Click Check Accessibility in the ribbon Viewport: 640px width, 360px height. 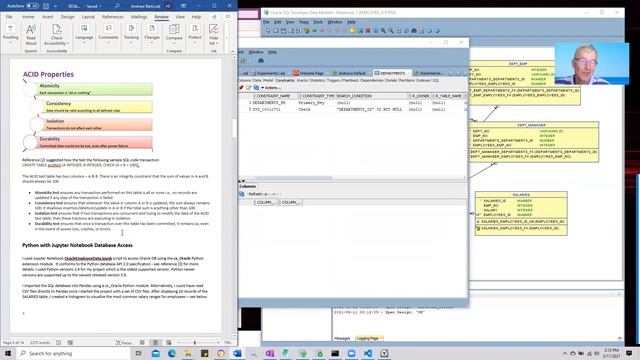pyautogui.click(x=57, y=35)
